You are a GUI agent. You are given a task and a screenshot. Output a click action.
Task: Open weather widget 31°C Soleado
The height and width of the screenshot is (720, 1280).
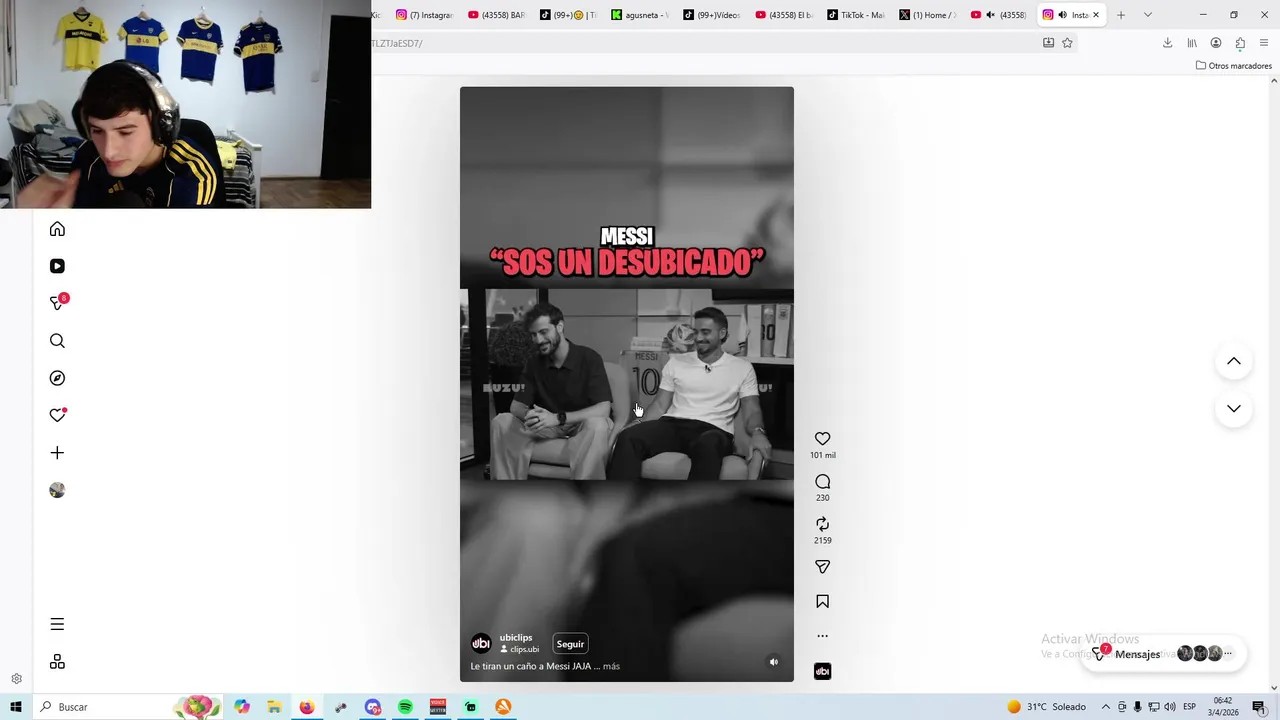coord(1046,707)
